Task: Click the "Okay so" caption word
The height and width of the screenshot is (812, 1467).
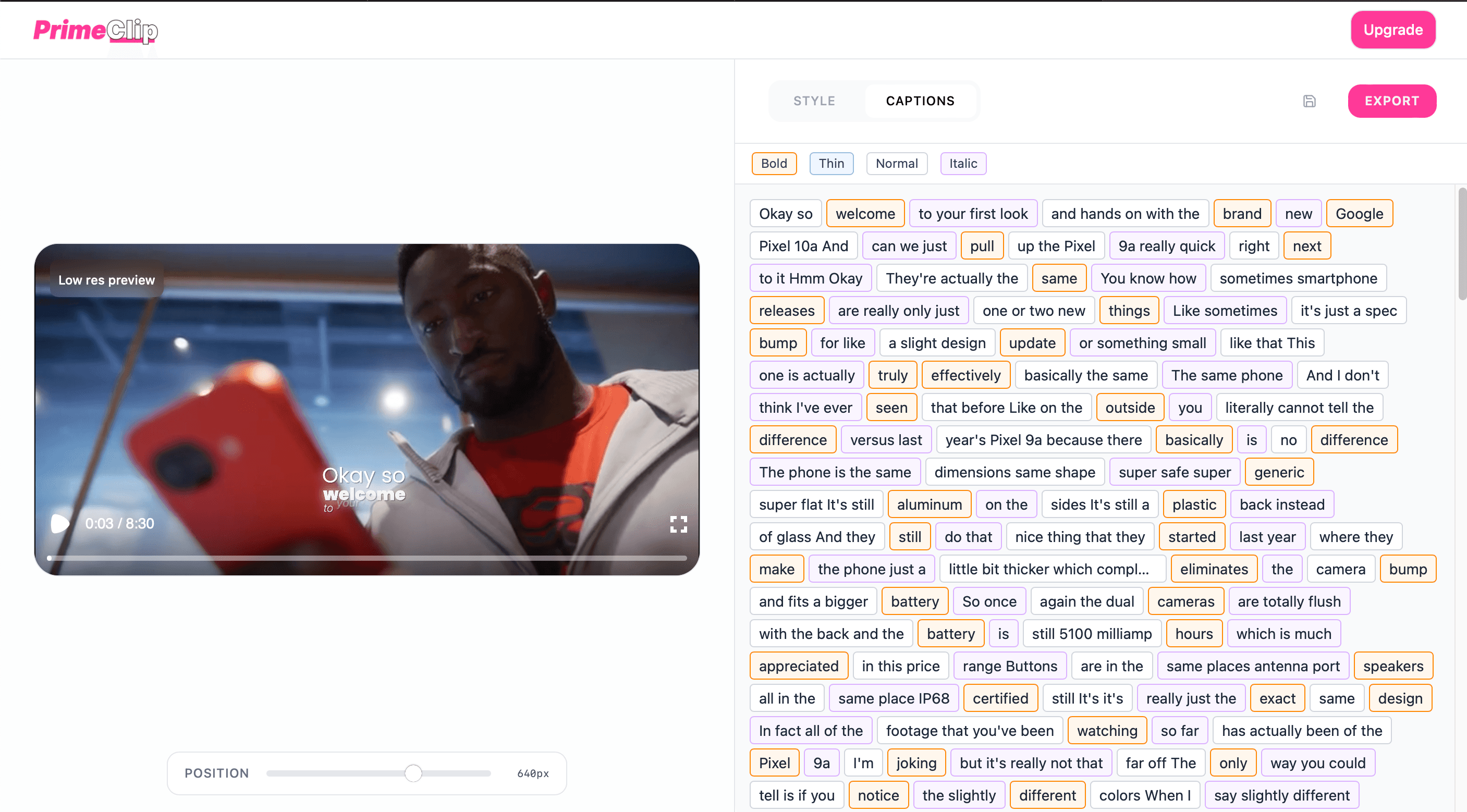Action: point(785,213)
